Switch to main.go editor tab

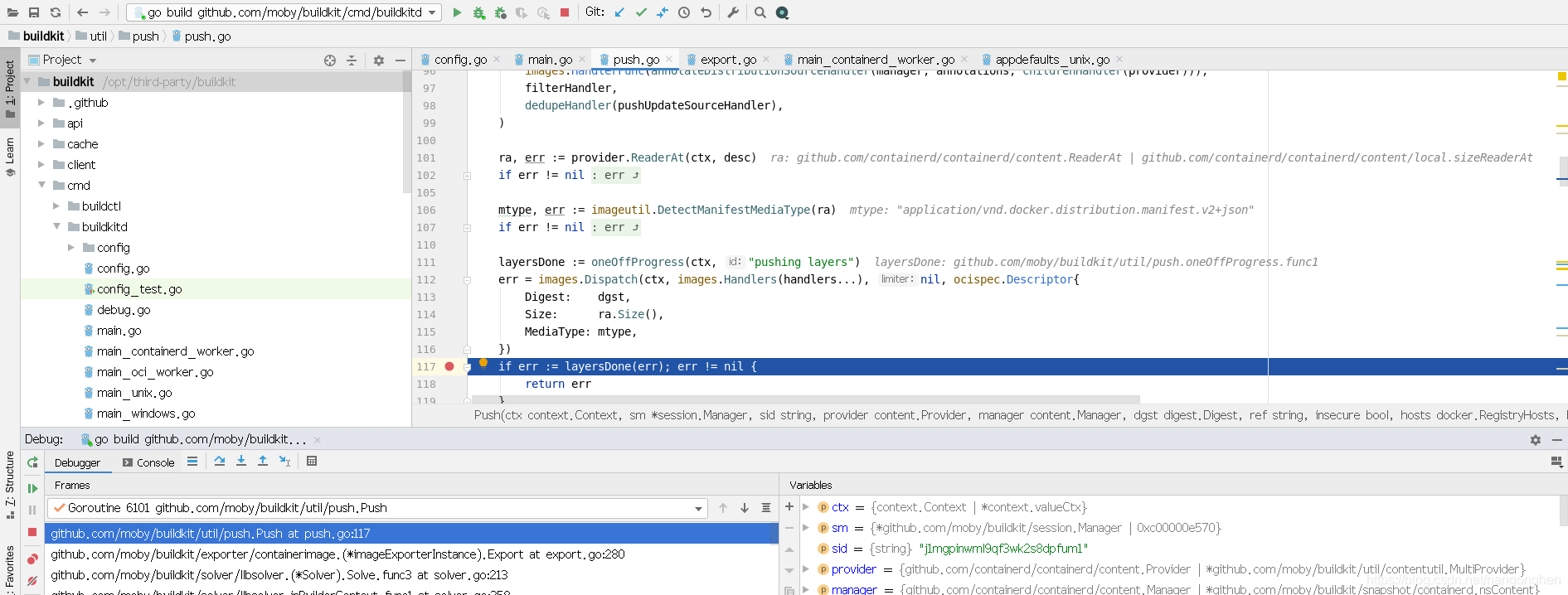coord(550,60)
